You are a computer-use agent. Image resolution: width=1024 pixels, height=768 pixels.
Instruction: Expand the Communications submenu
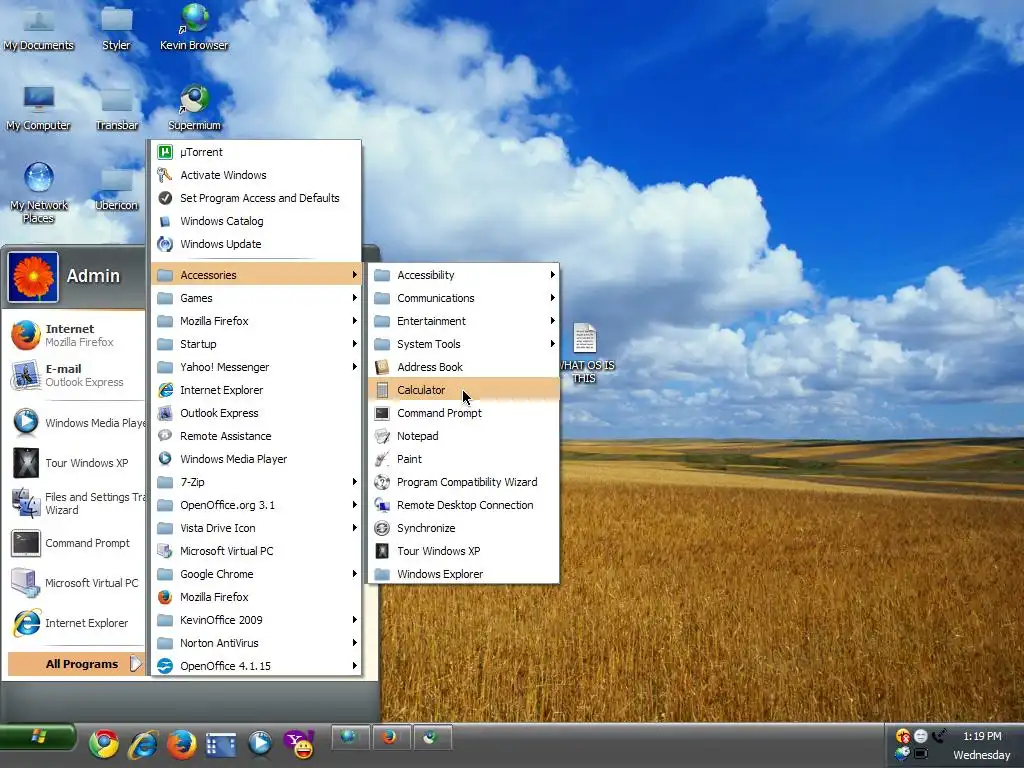[464, 298]
